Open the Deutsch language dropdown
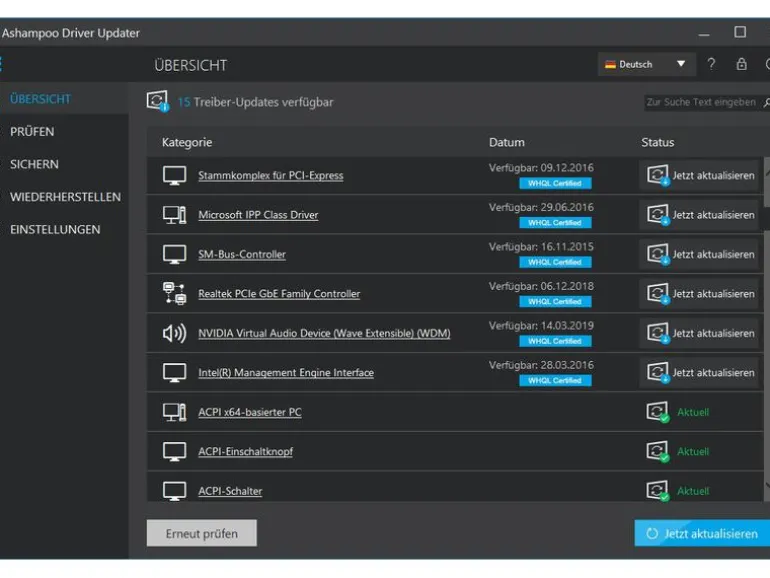Viewport: 770px width, 578px height. click(646, 64)
